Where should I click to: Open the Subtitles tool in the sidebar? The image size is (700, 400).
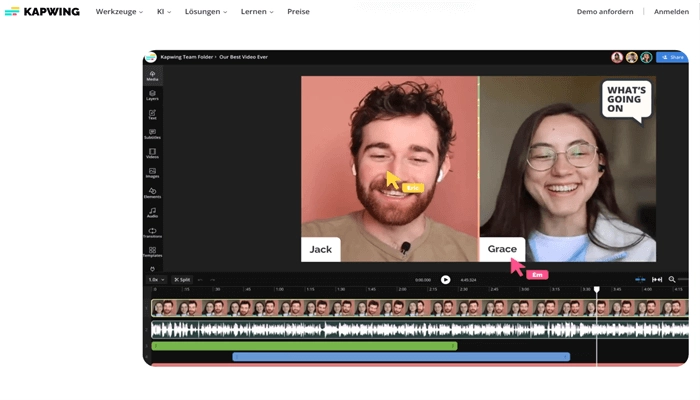coord(152,134)
